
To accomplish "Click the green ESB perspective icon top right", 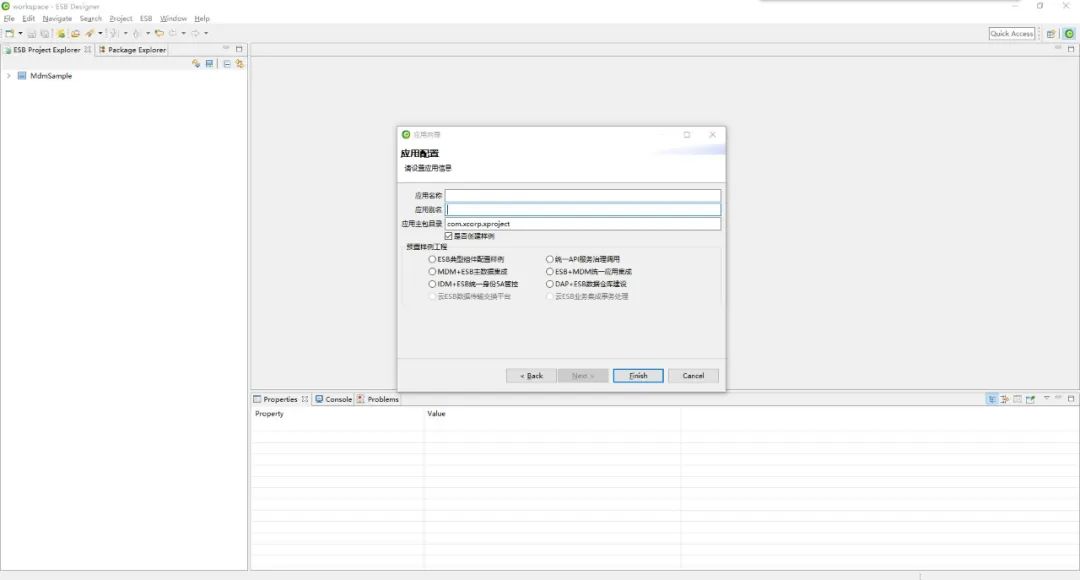I will pos(1069,33).
